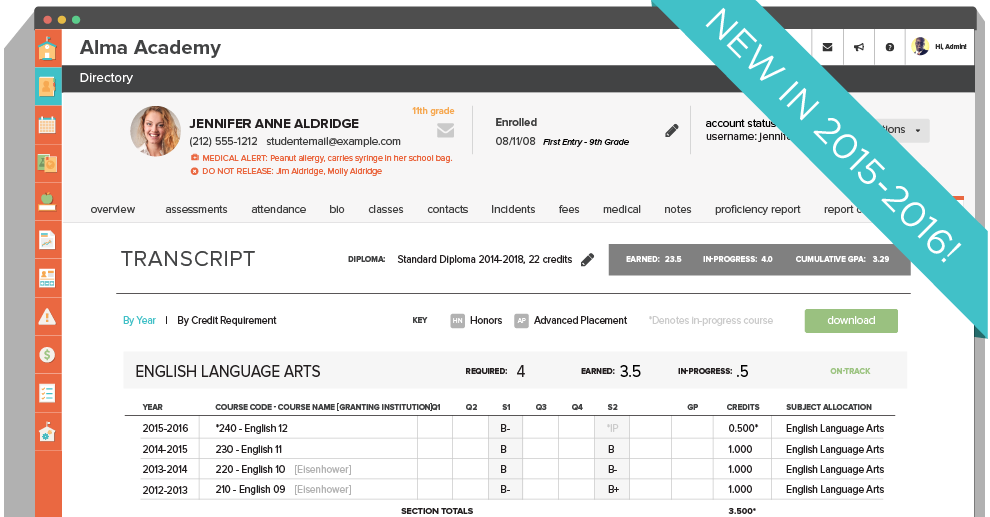Image resolution: width=990 pixels, height=517 pixels.
Task: Open the Hi, Admin user menu
Action: 941,46
